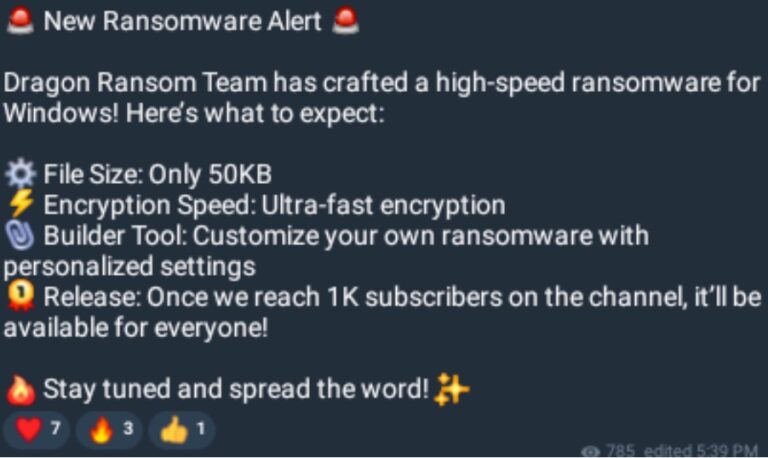This screenshot has height=458, width=768.
Task: Click the lightning bolt emoji beside Encryption Speed
Action: (21, 204)
